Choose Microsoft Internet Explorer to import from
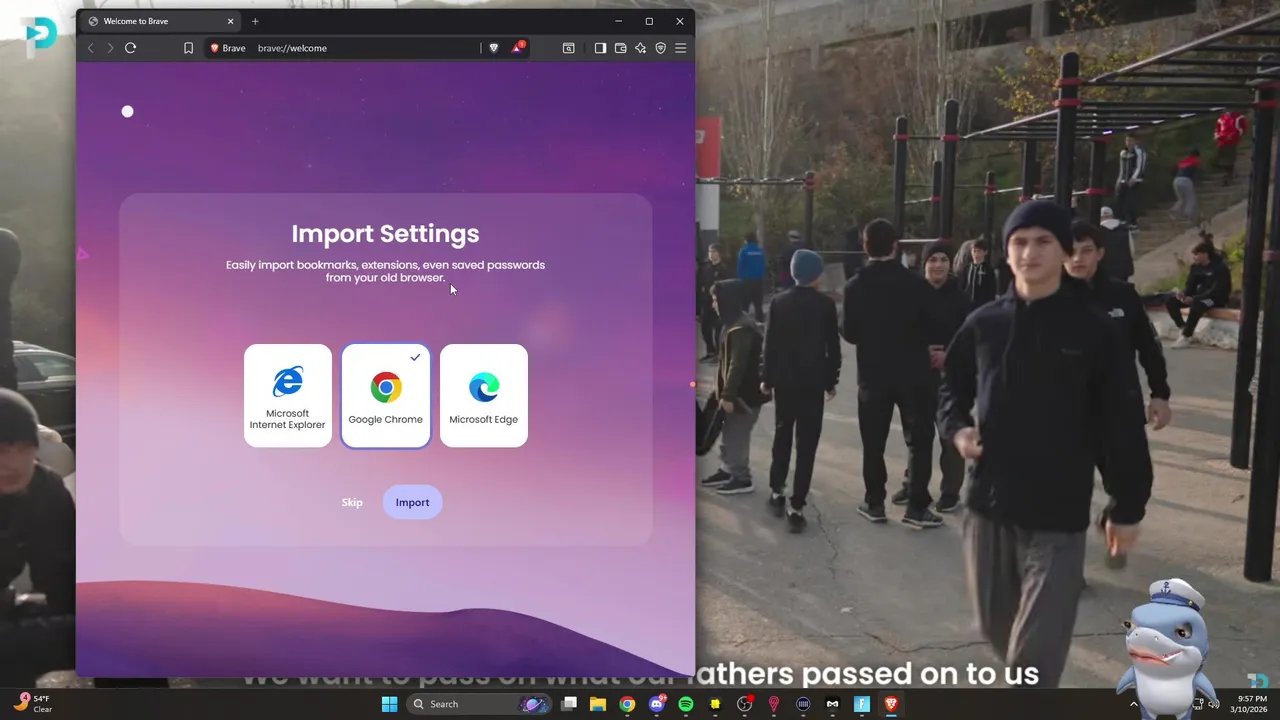Image resolution: width=1280 pixels, height=720 pixels. (x=287, y=395)
